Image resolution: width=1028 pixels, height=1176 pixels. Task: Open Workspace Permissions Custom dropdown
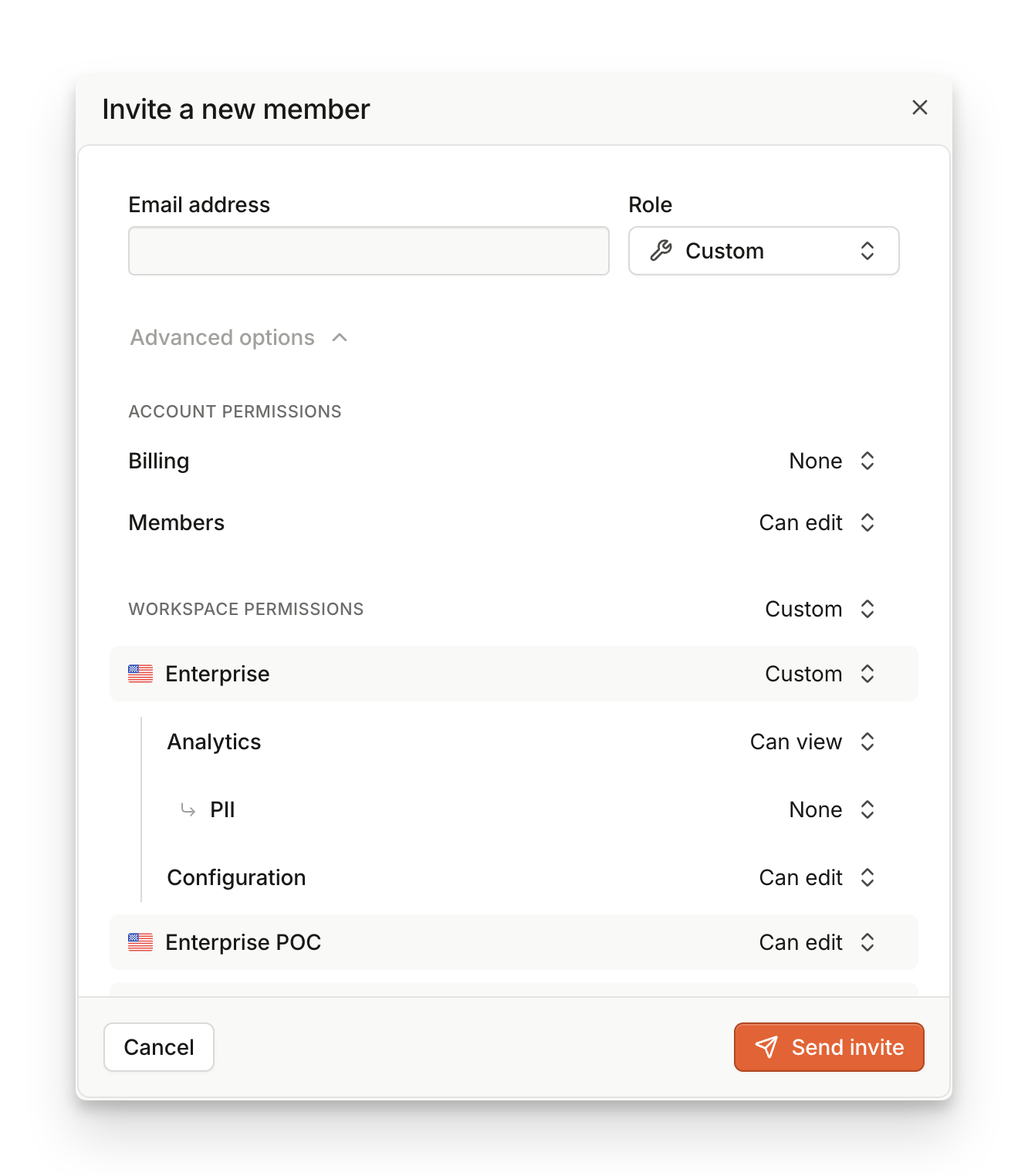819,609
